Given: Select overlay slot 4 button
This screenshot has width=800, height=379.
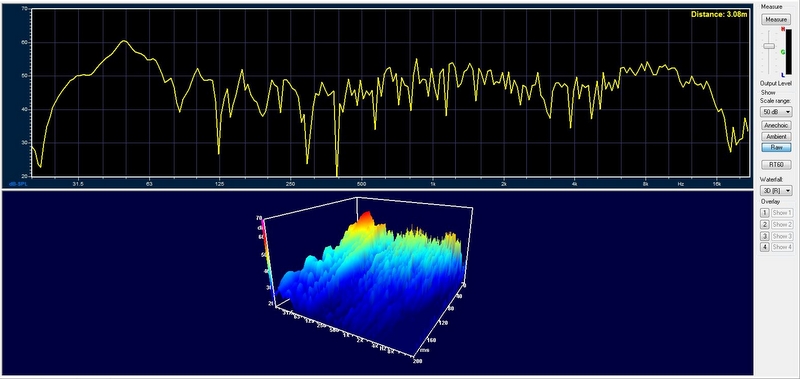Looking at the screenshot, I should click(x=765, y=247).
